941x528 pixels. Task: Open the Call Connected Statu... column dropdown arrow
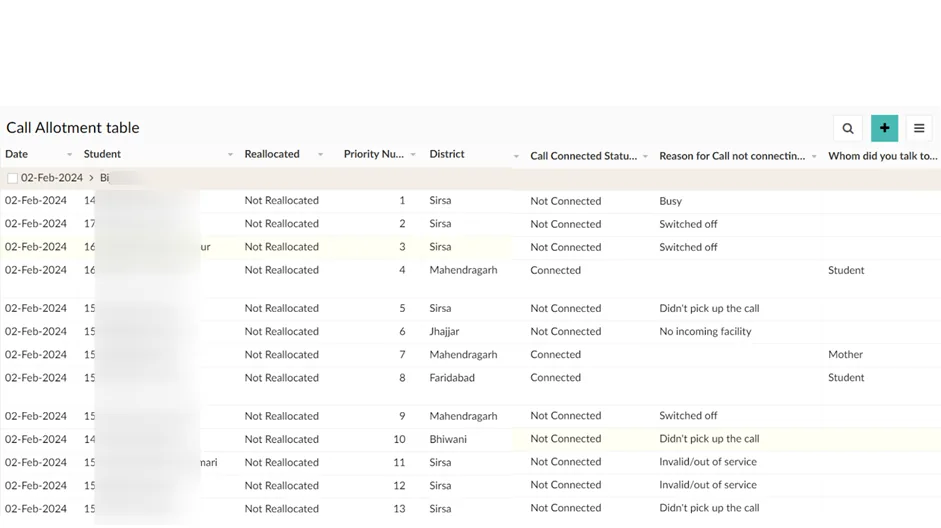click(x=645, y=156)
